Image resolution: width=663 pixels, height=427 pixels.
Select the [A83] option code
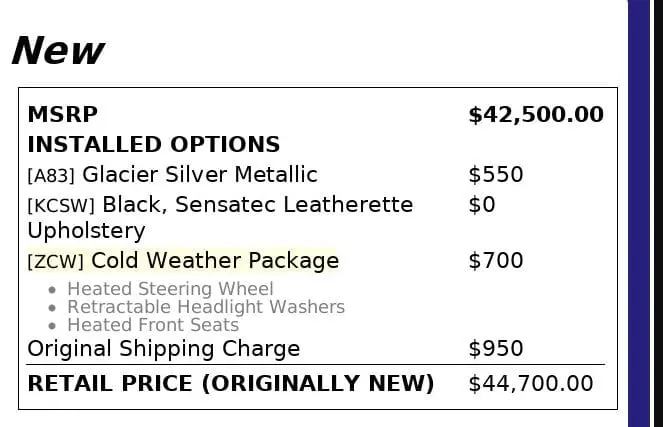point(51,176)
